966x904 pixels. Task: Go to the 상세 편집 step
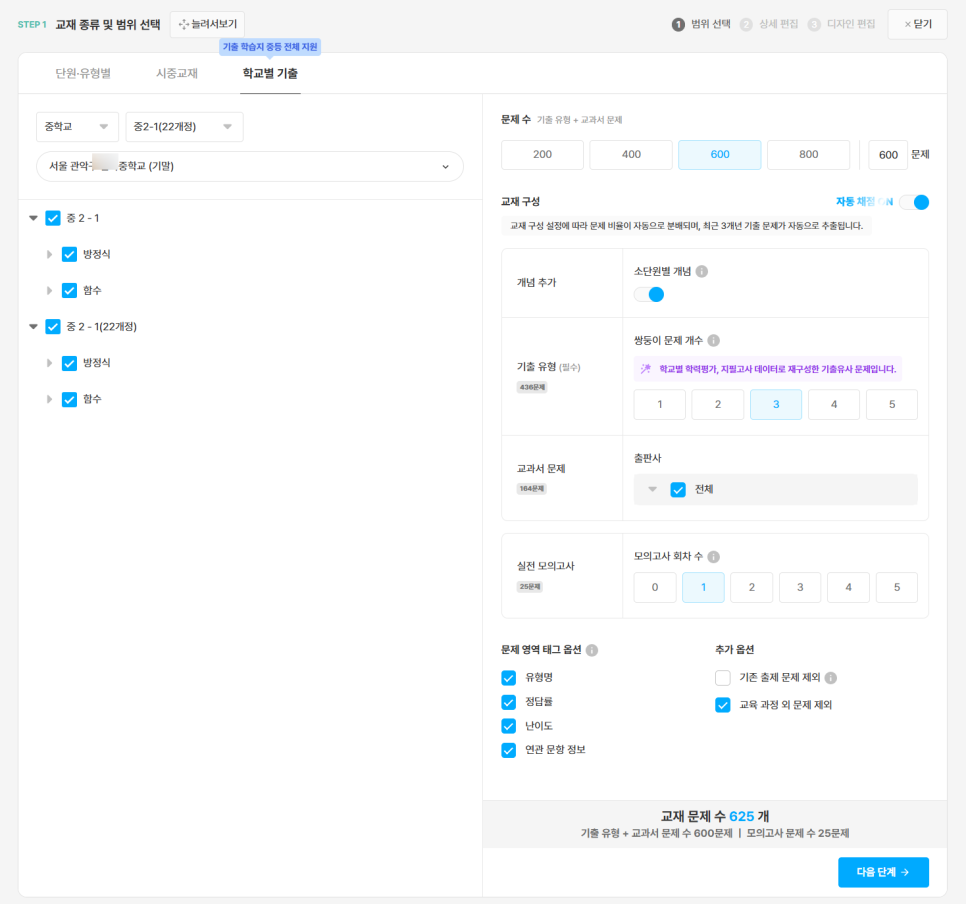point(770,24)
